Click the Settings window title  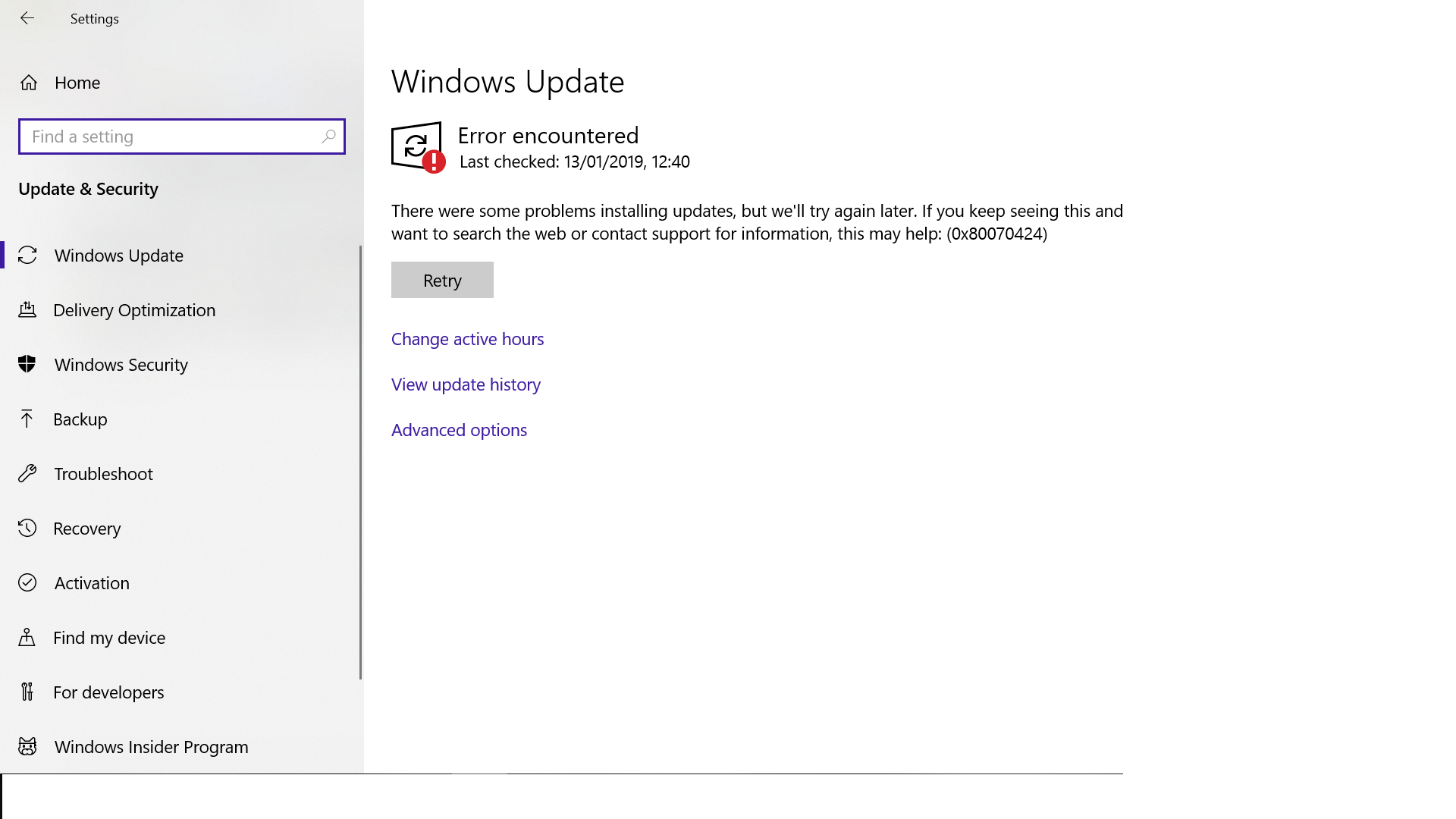click(x=95, y=18)
